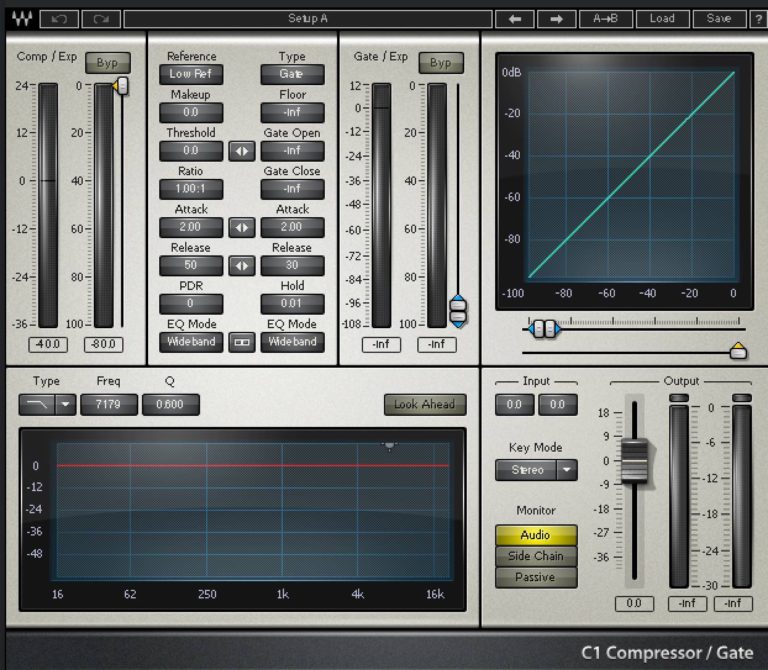Select Passive monitor mode
Screen dimensions: 768x670
(536, 577)
